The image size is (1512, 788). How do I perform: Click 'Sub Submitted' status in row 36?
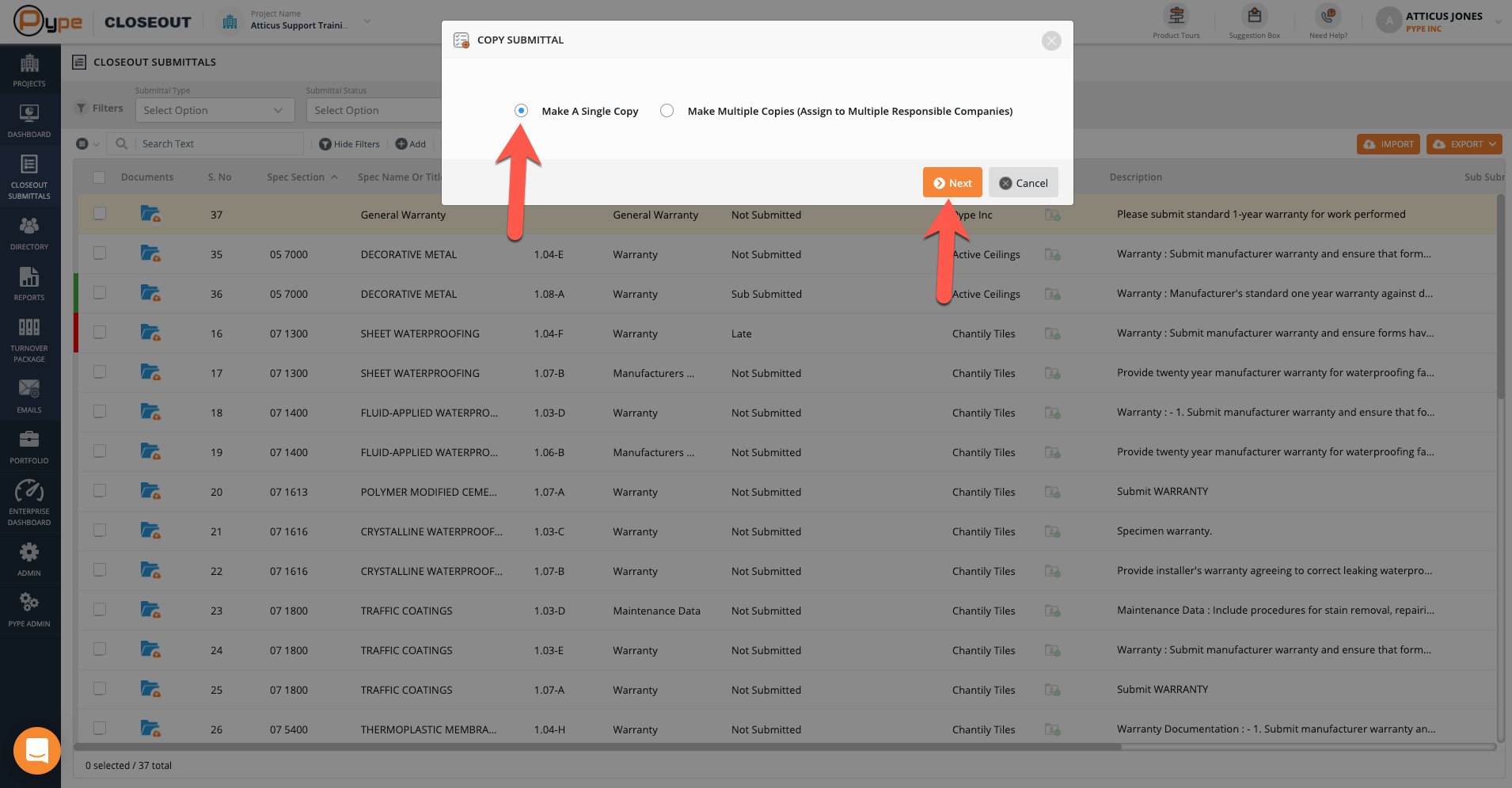(x=766, y=294)
